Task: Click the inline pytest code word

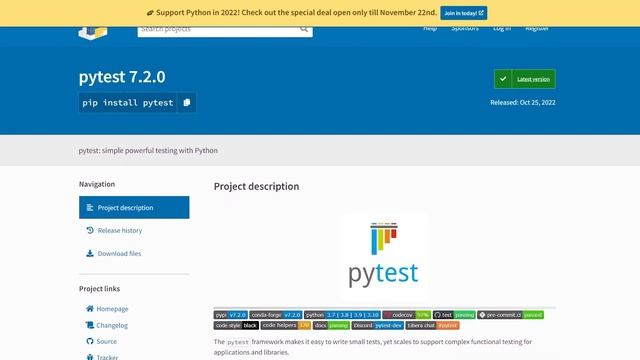Action: tap(238, 342)
